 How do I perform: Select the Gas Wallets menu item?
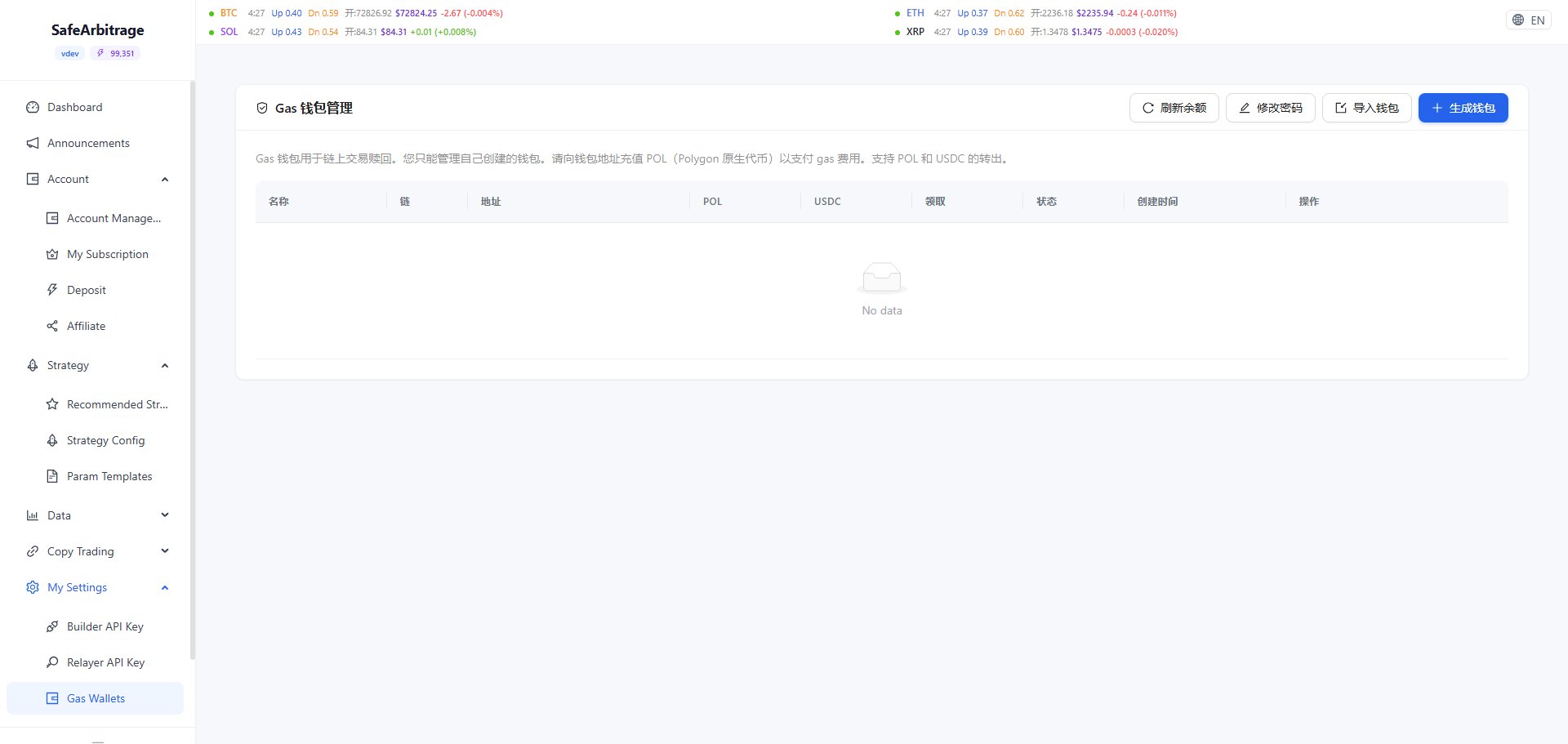[x=96, y=698]
